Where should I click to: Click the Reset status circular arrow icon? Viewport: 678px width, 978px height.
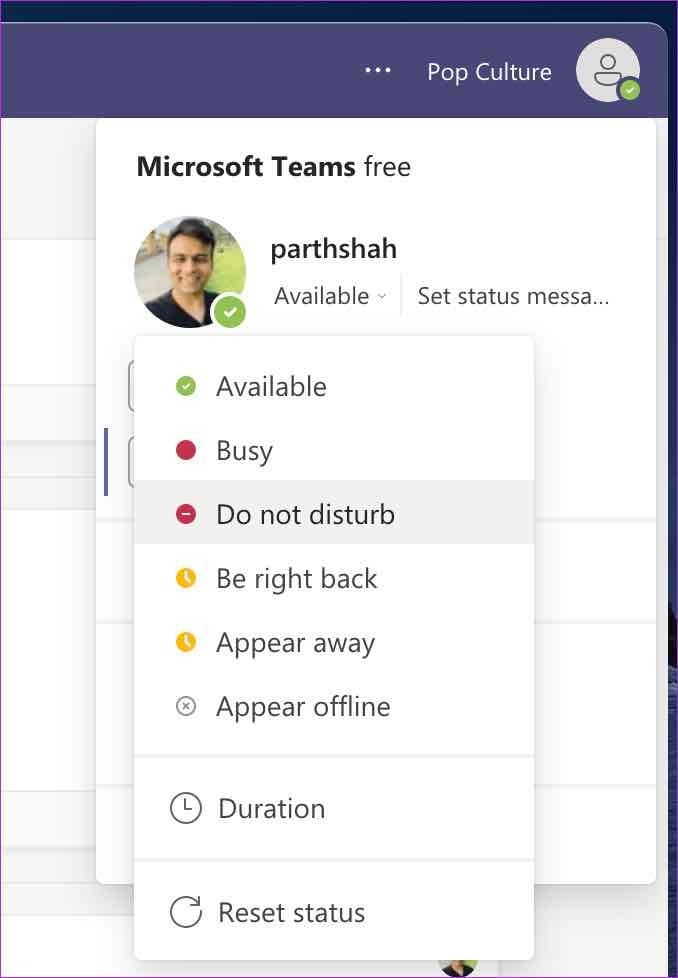[x=186, y=912]
